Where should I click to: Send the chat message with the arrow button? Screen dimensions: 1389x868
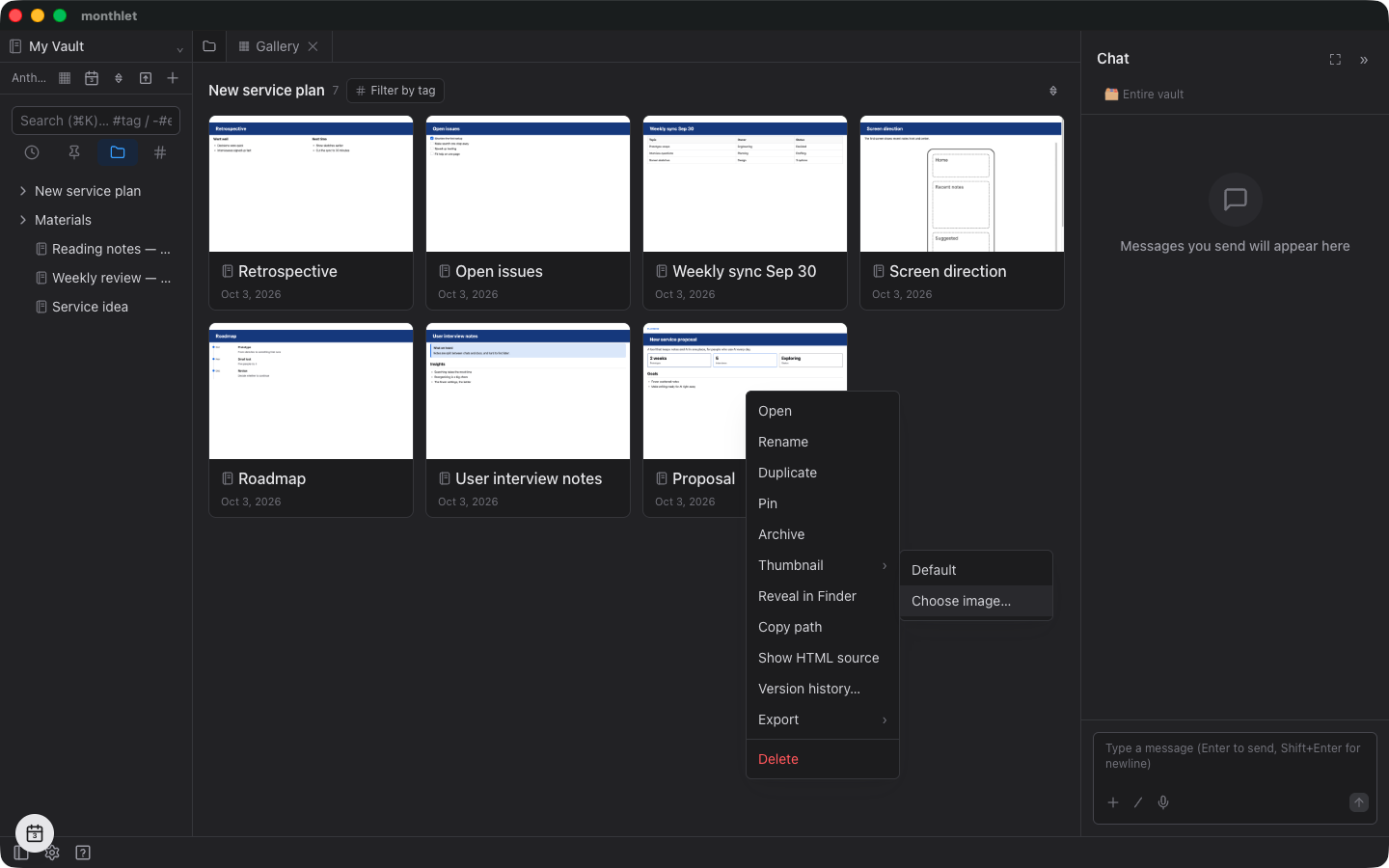pos(1359,802)
